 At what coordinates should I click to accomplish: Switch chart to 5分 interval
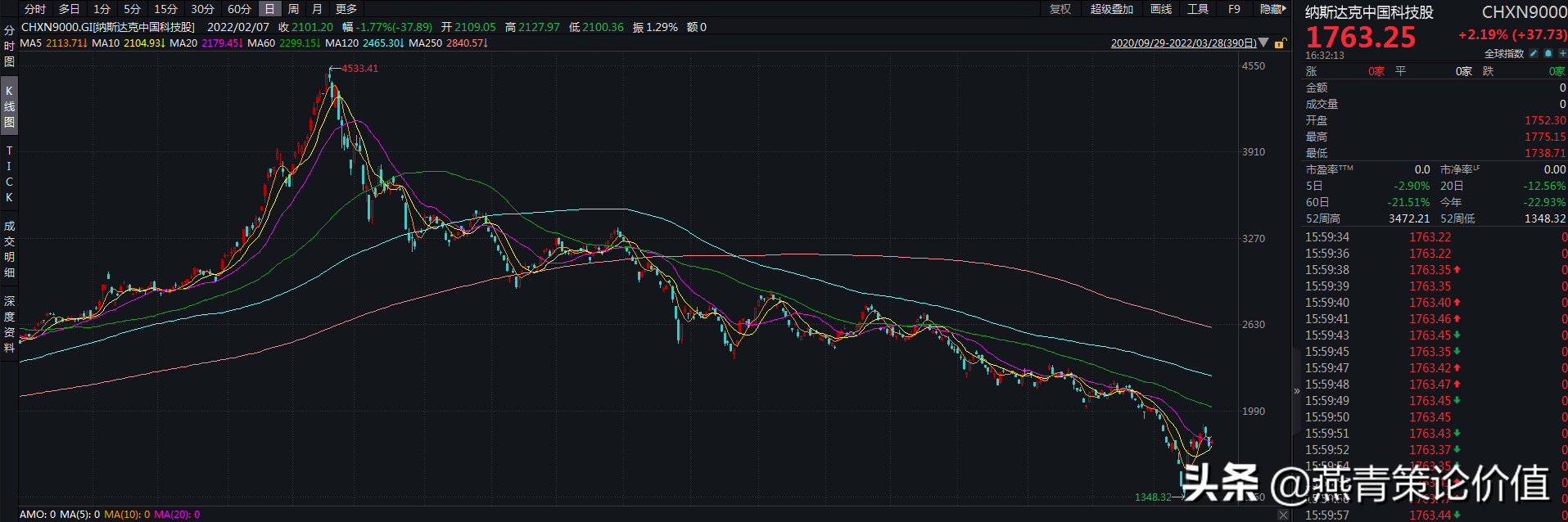[x=132, y=9]
